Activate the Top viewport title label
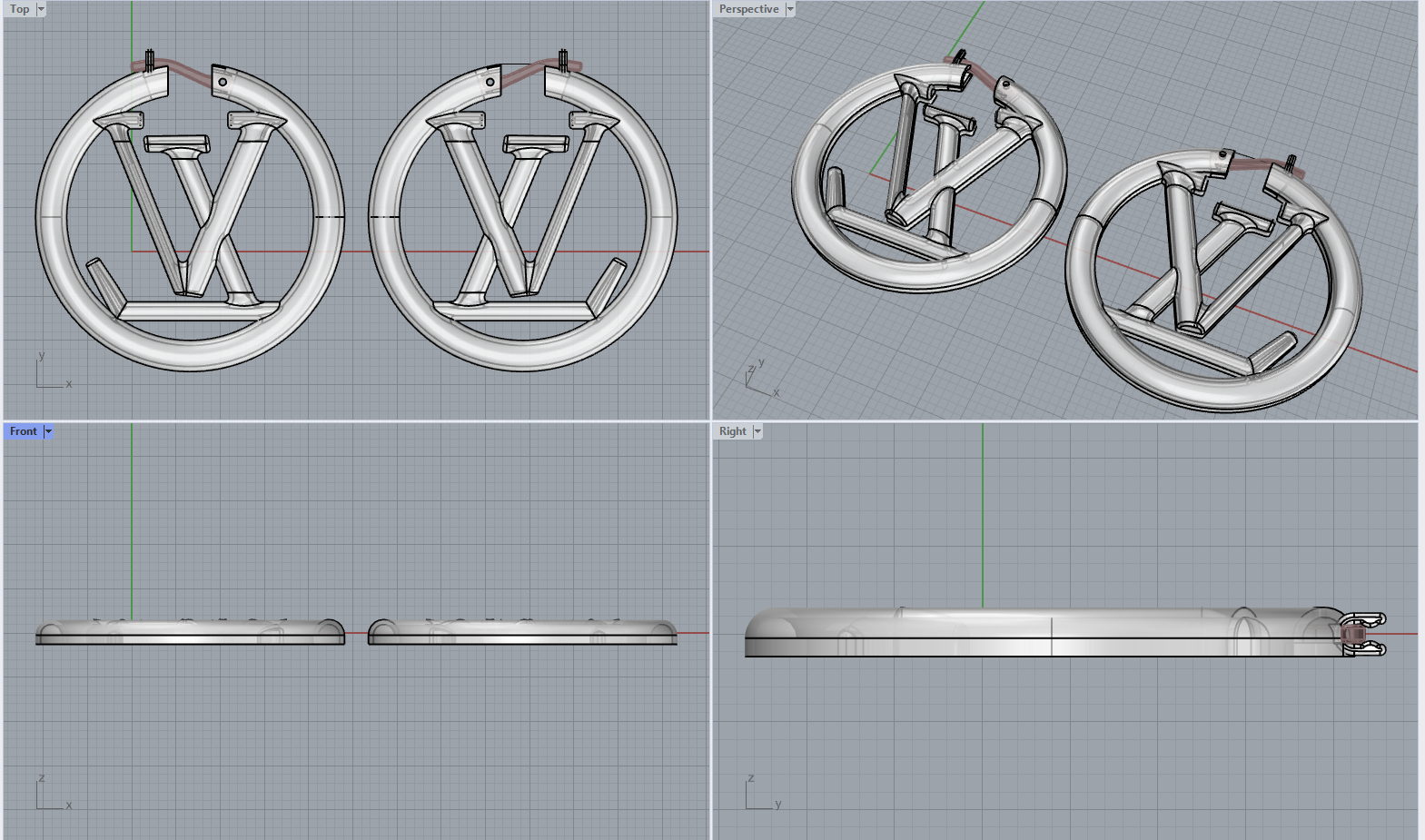1425x840 pixels. tap(19, 9)
